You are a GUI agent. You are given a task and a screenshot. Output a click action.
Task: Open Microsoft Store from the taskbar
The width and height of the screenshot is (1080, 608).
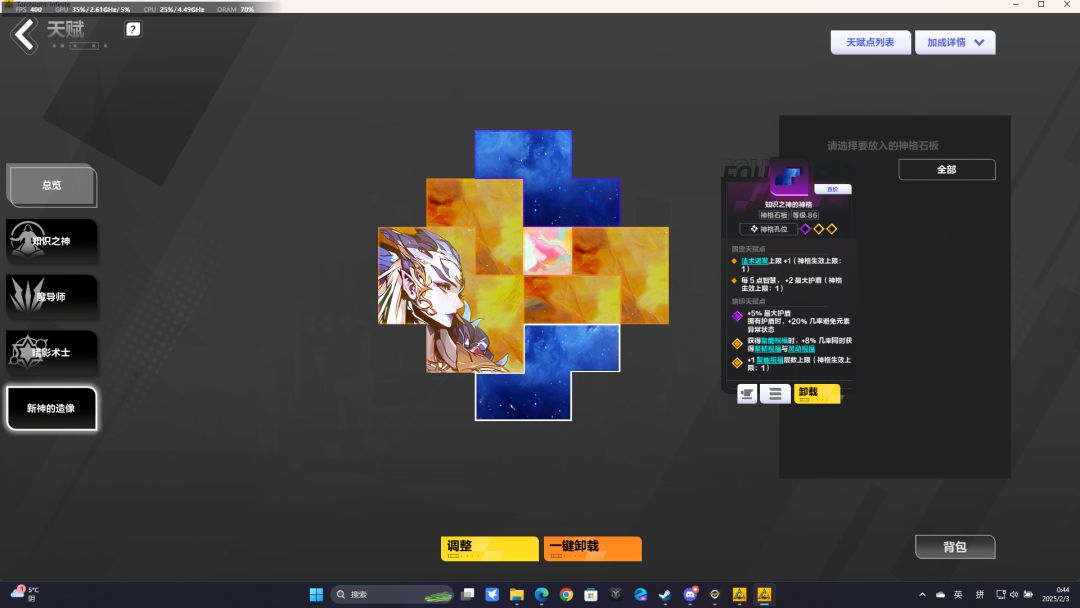[591, 594]
